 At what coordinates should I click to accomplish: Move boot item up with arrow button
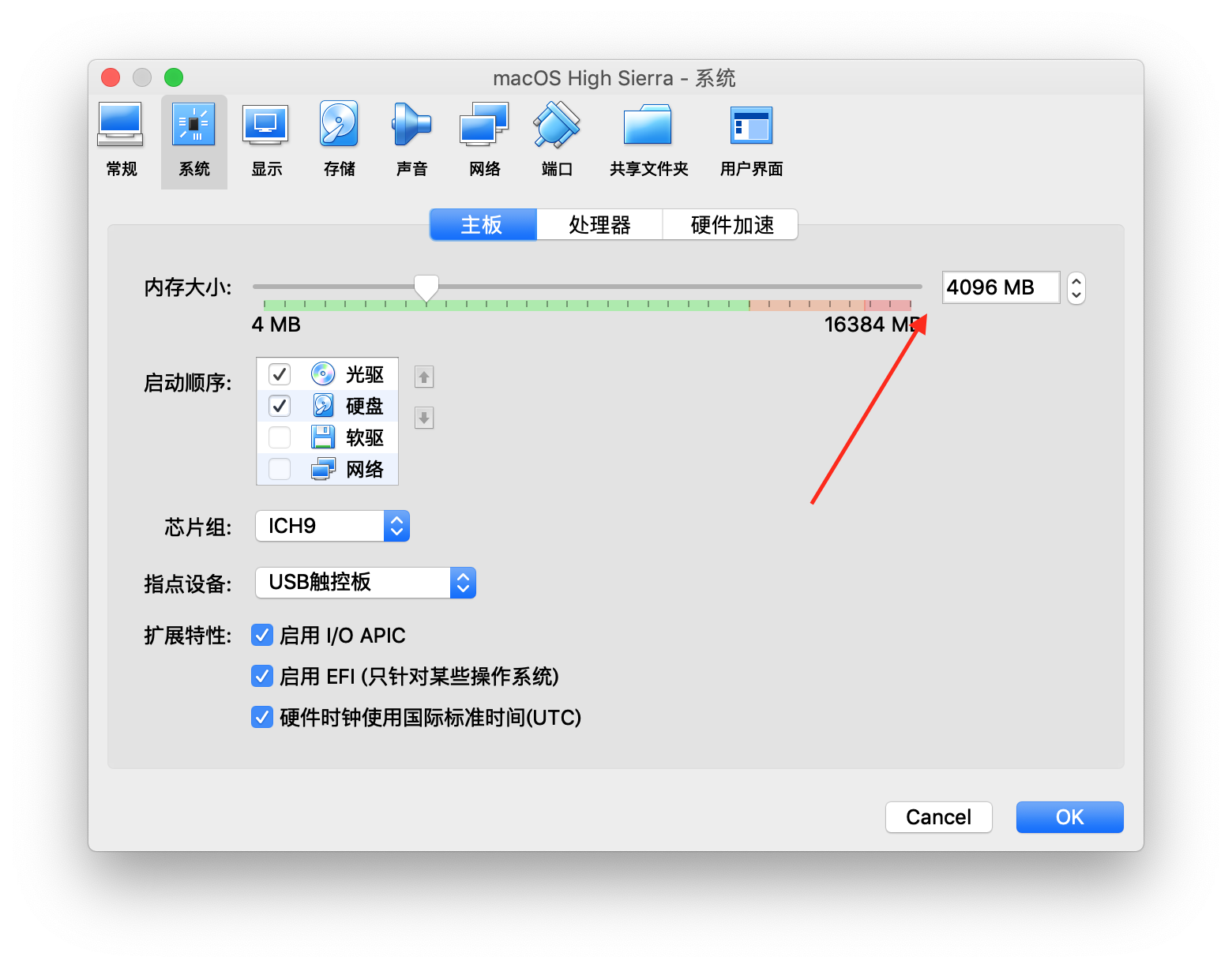click(x=424, y=377)
